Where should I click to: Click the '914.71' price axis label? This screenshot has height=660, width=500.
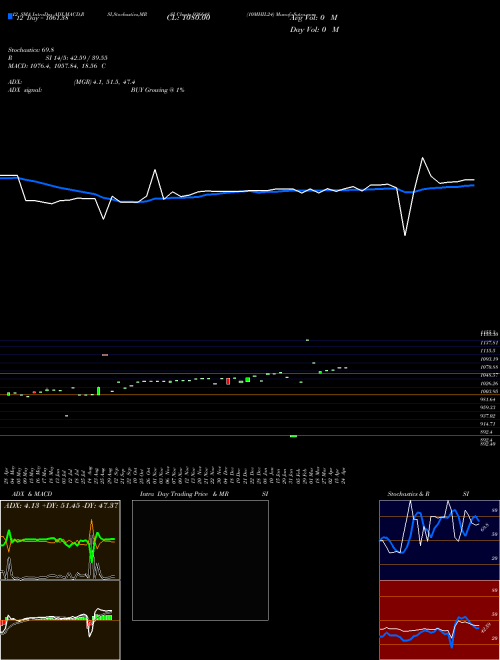click(x=489, y=424)
